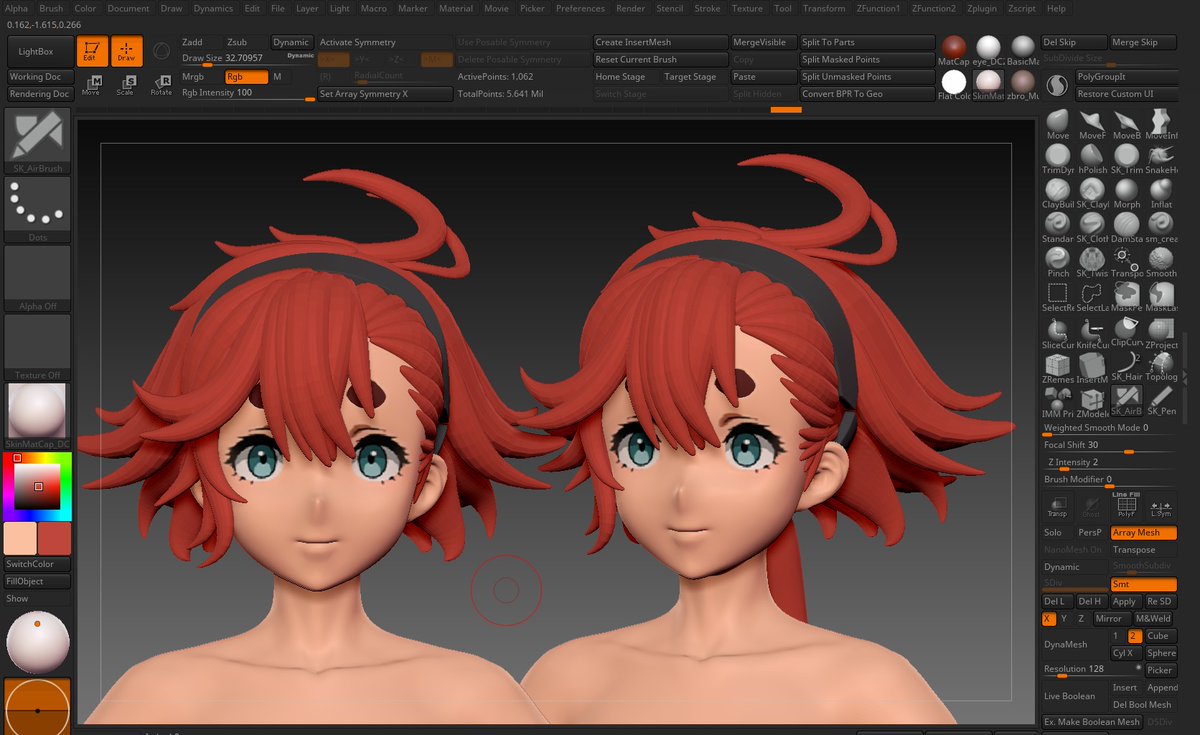Image resolution: width=1200 pixels, height=735 pixels.
Task: Select the TrimDynamic brush
Action: pyautogui.click(x=1057, y=159)
